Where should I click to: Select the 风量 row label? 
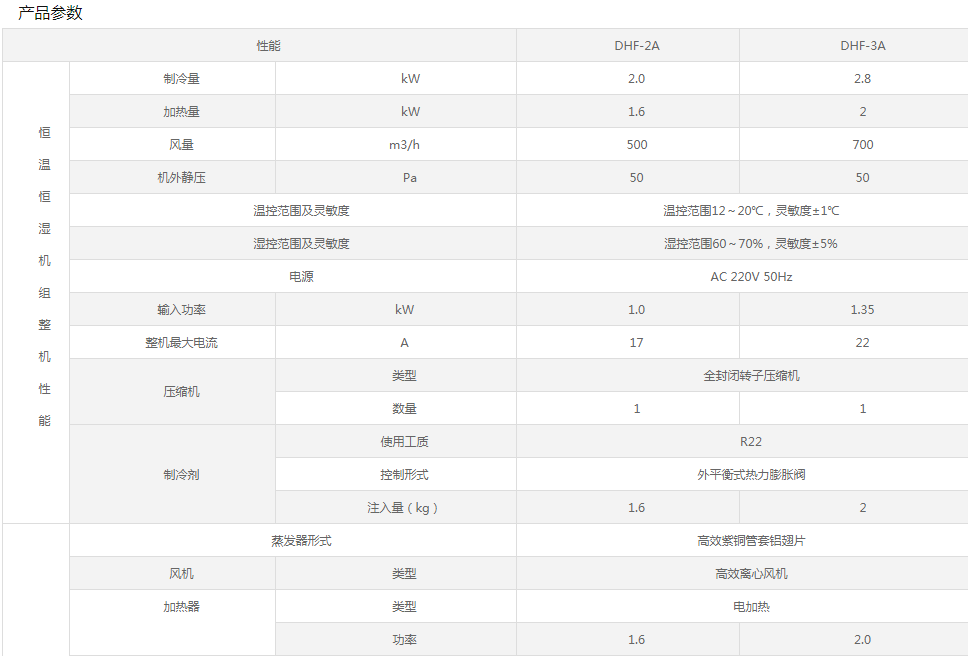pyautogui.click(x=181, y=145)
